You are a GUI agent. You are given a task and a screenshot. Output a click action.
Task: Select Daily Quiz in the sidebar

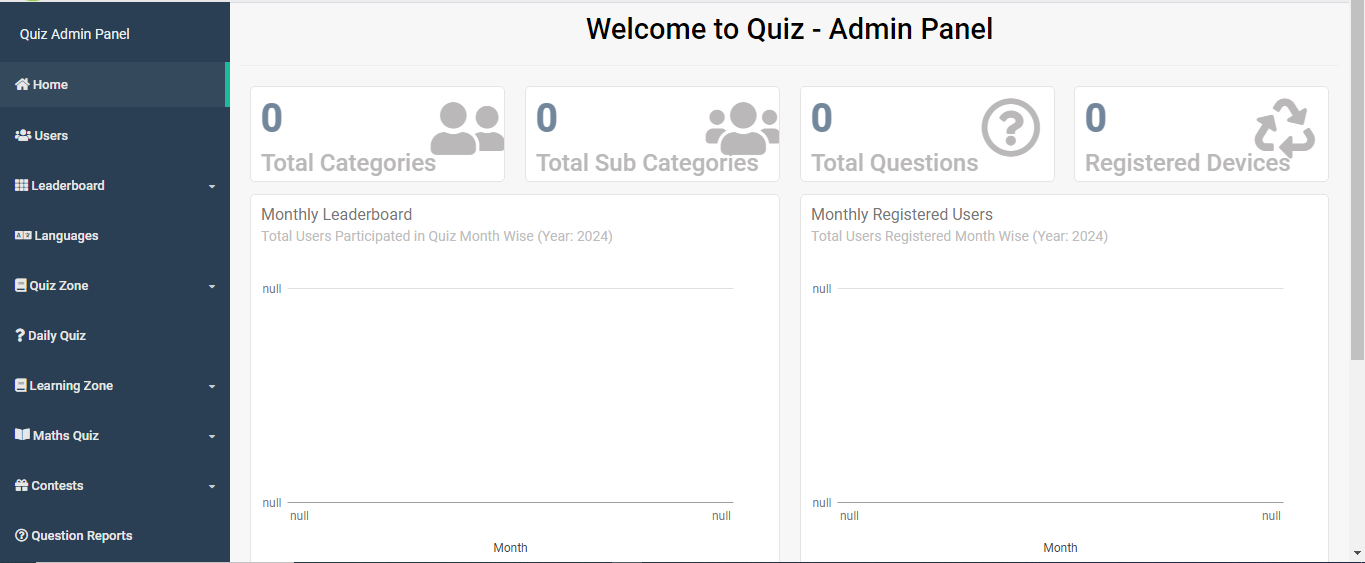[x=57, y=335]
